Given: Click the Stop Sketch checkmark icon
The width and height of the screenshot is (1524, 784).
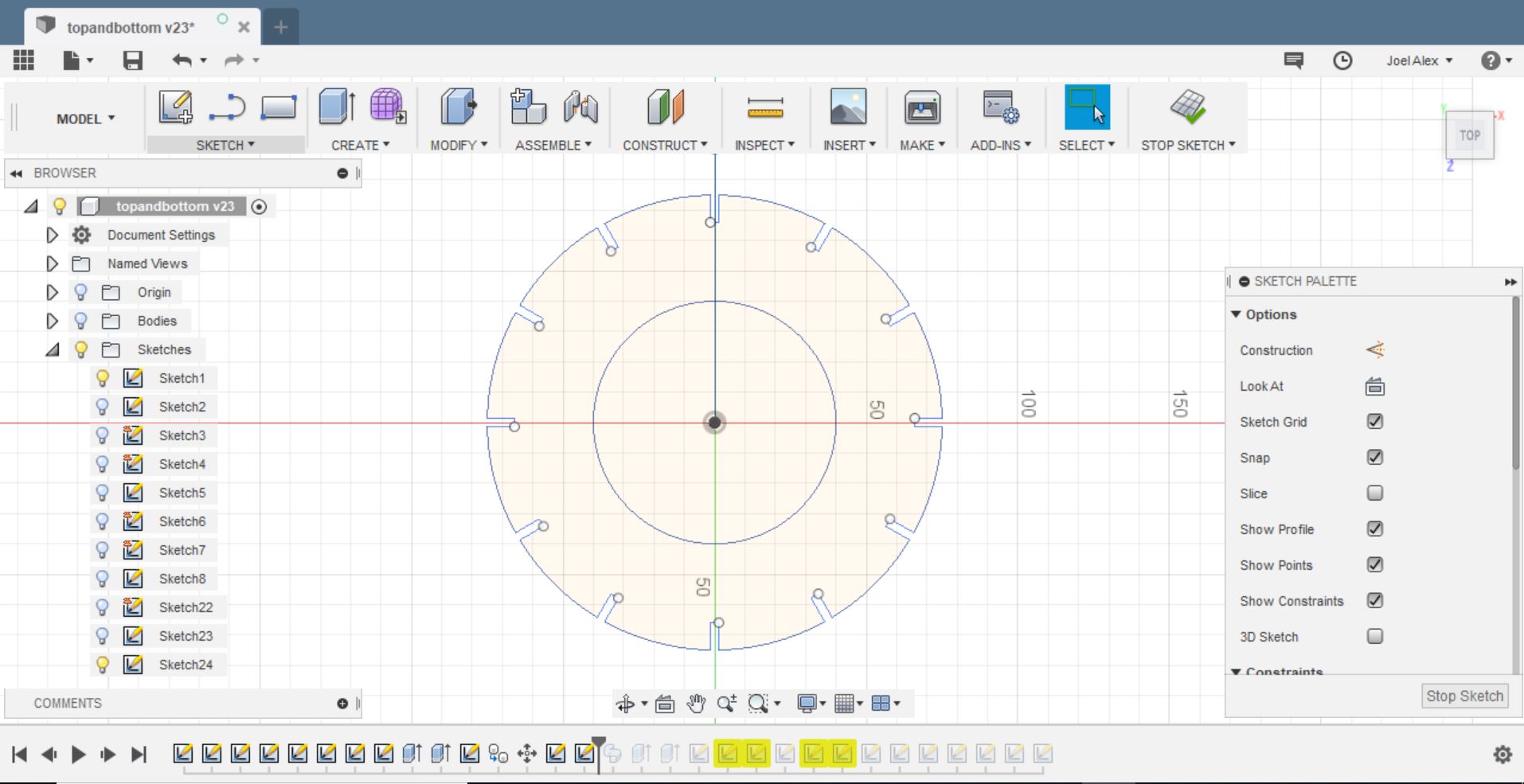Looking at the screenshot, I should pyautogui.click(x=1188, y=107).
